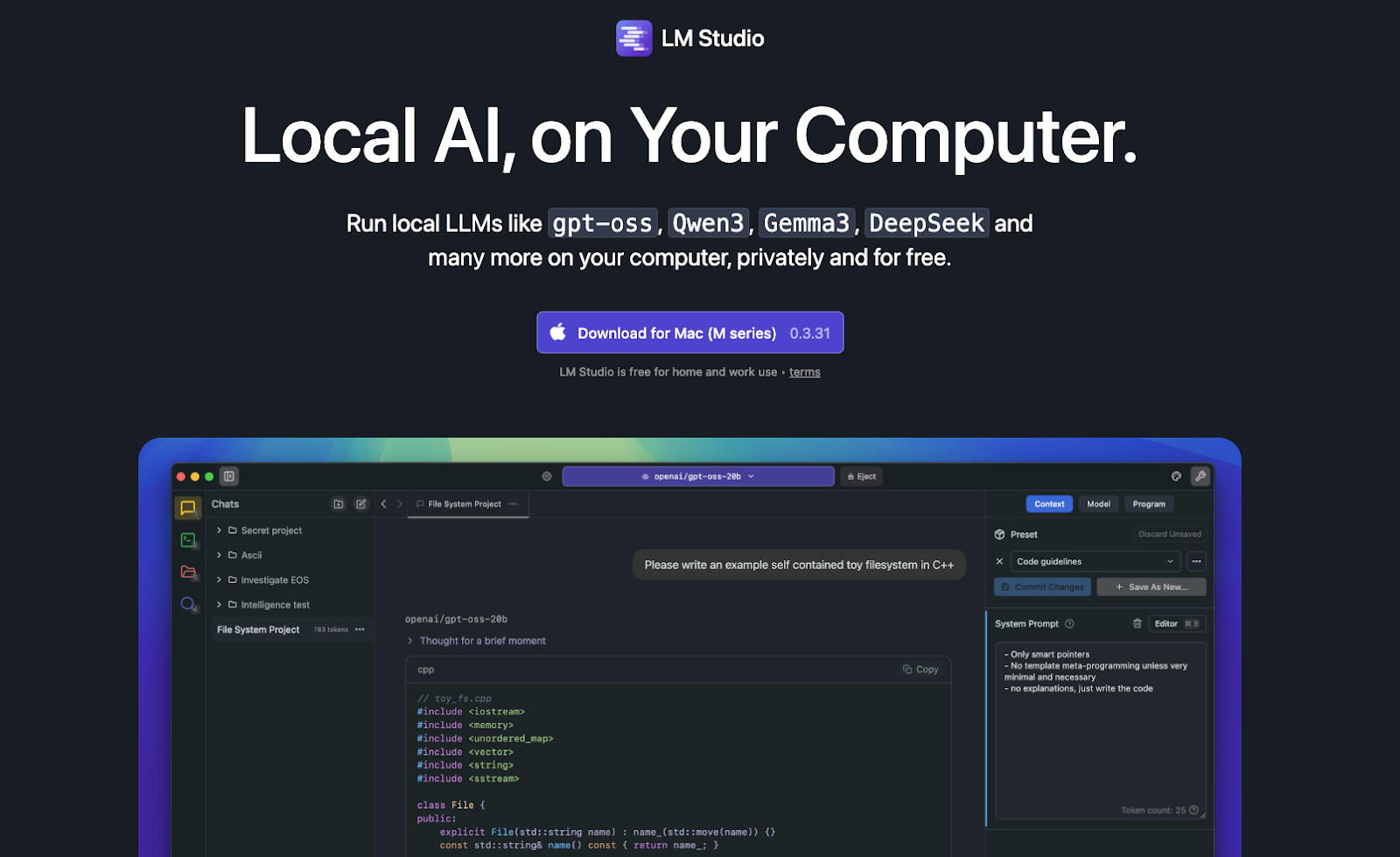Open the terms link
Image resolution: width=1400 pixels, height=857 pixels.
click(804, 372)
